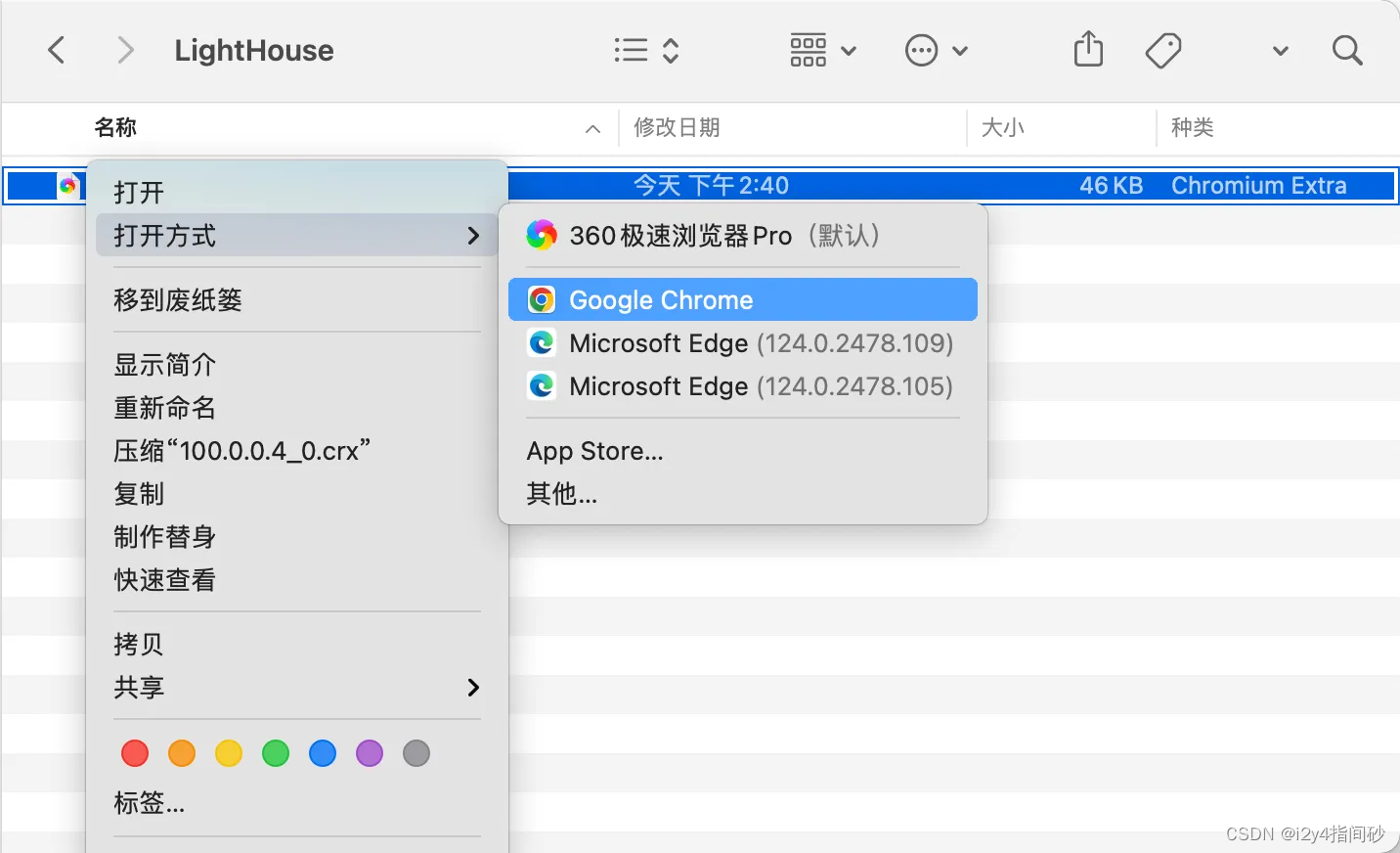Apply the yellow tag color
This screenshot has width=1400, height=853.
(229, 753)
